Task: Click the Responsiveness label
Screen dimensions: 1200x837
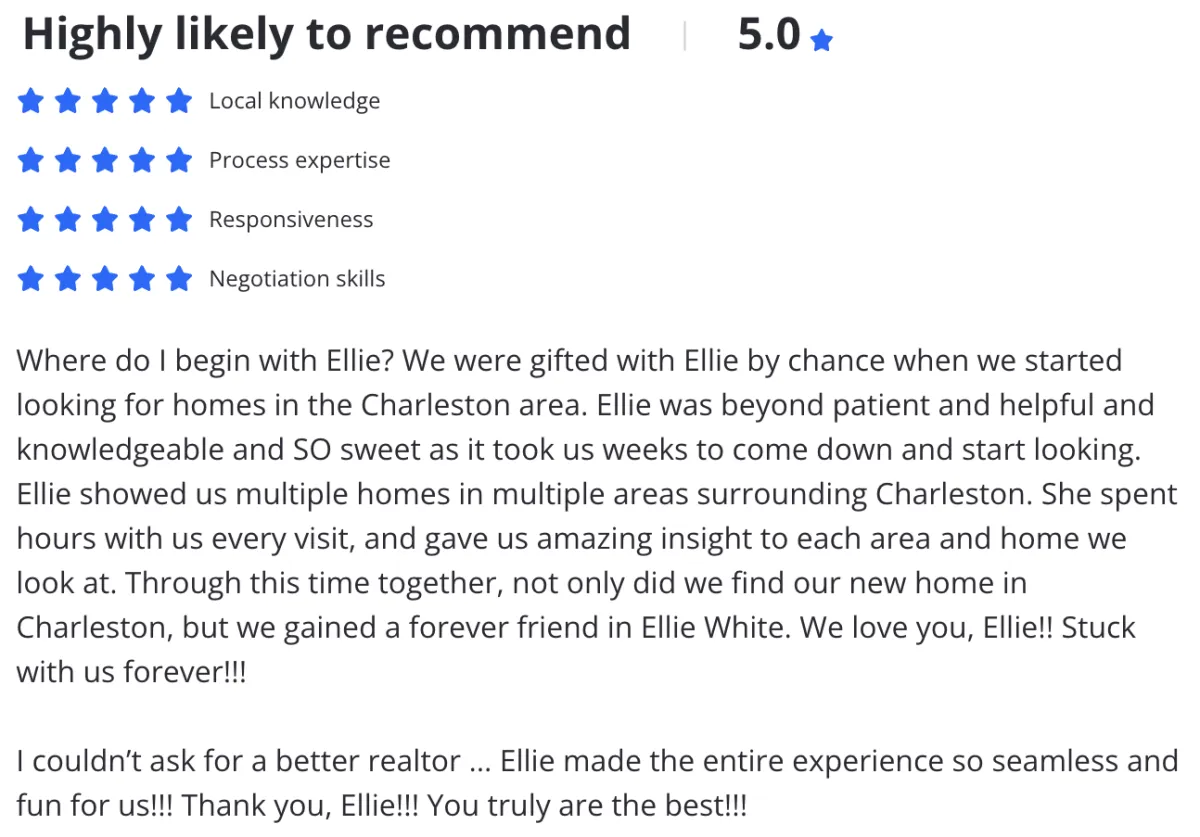Action: pos(290,219)
